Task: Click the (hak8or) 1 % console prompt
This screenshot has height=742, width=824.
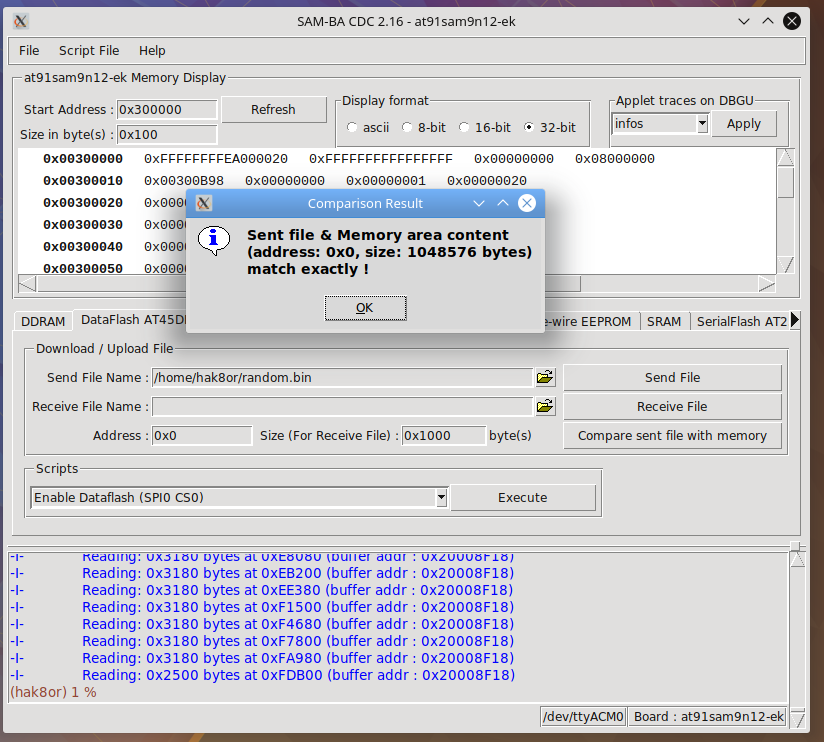Action: click(x=53, y=692)
